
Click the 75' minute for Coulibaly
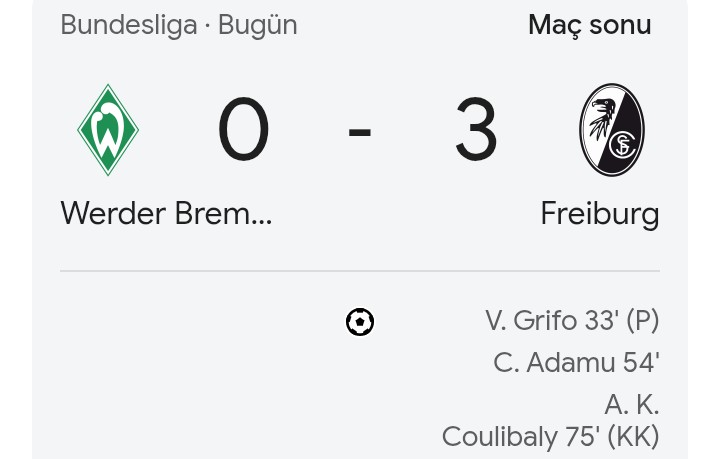coord(580,437)
